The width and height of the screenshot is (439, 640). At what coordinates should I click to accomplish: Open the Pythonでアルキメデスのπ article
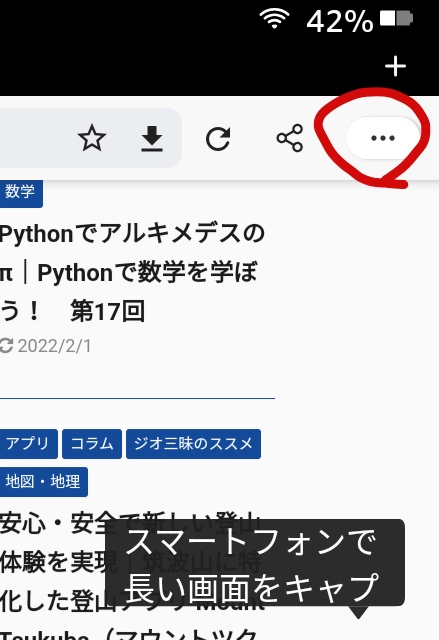point(133,273)
